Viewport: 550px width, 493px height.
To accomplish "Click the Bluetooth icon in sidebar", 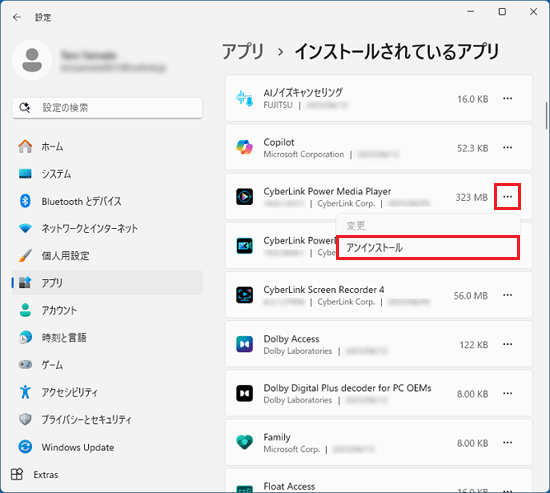I will pos(25,201).
